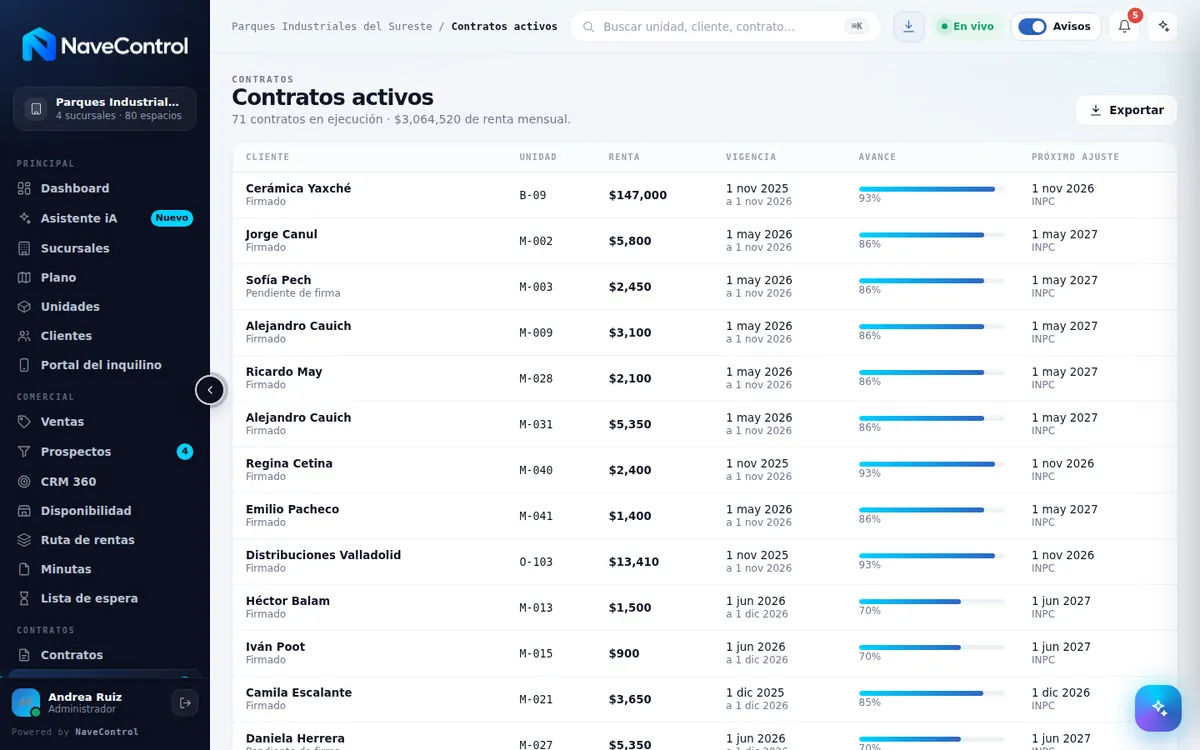Click the VIGENCIA column header
Viewport: 1200px width, 750px height.
[x=751, y=157]
